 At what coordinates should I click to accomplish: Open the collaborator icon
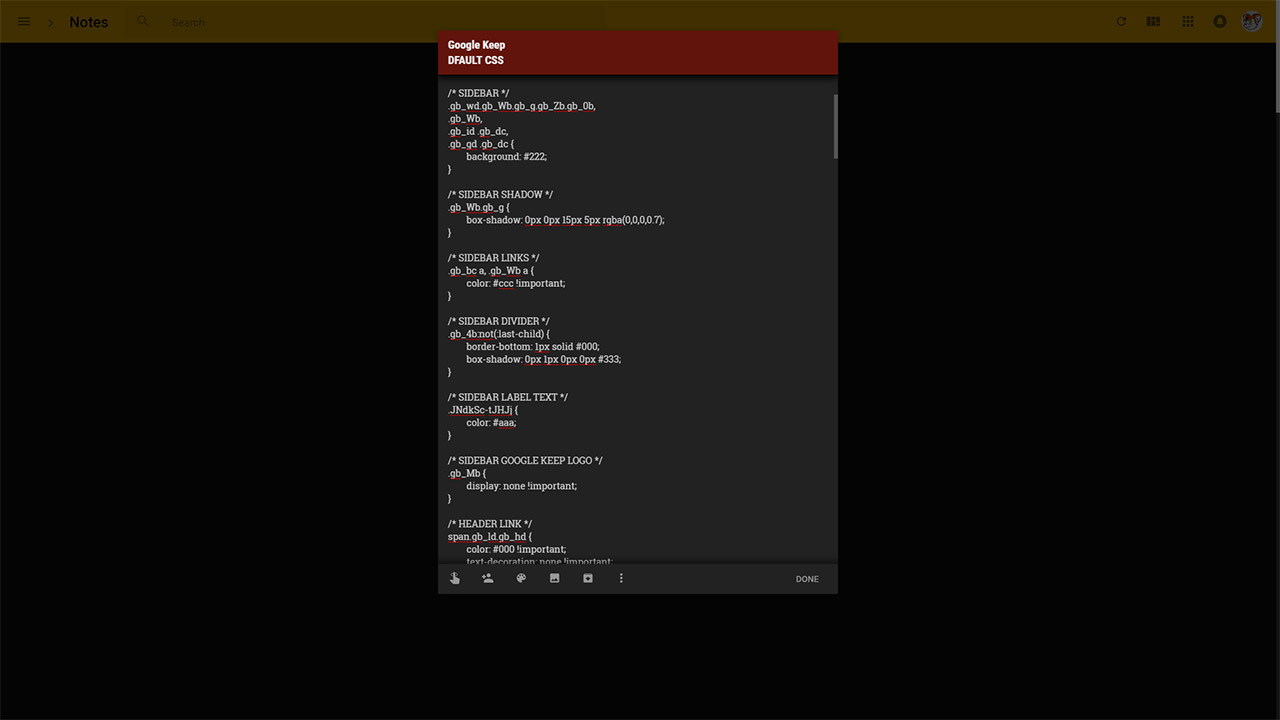[488, 578]
